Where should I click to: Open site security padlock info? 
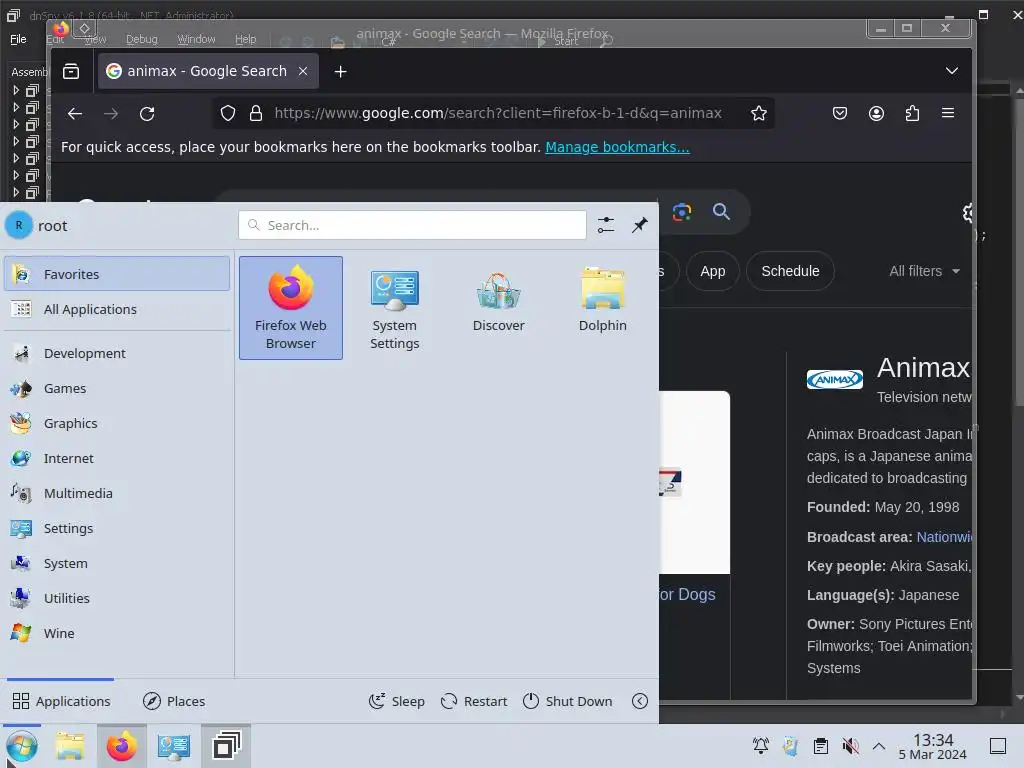[x=256, y=114]
